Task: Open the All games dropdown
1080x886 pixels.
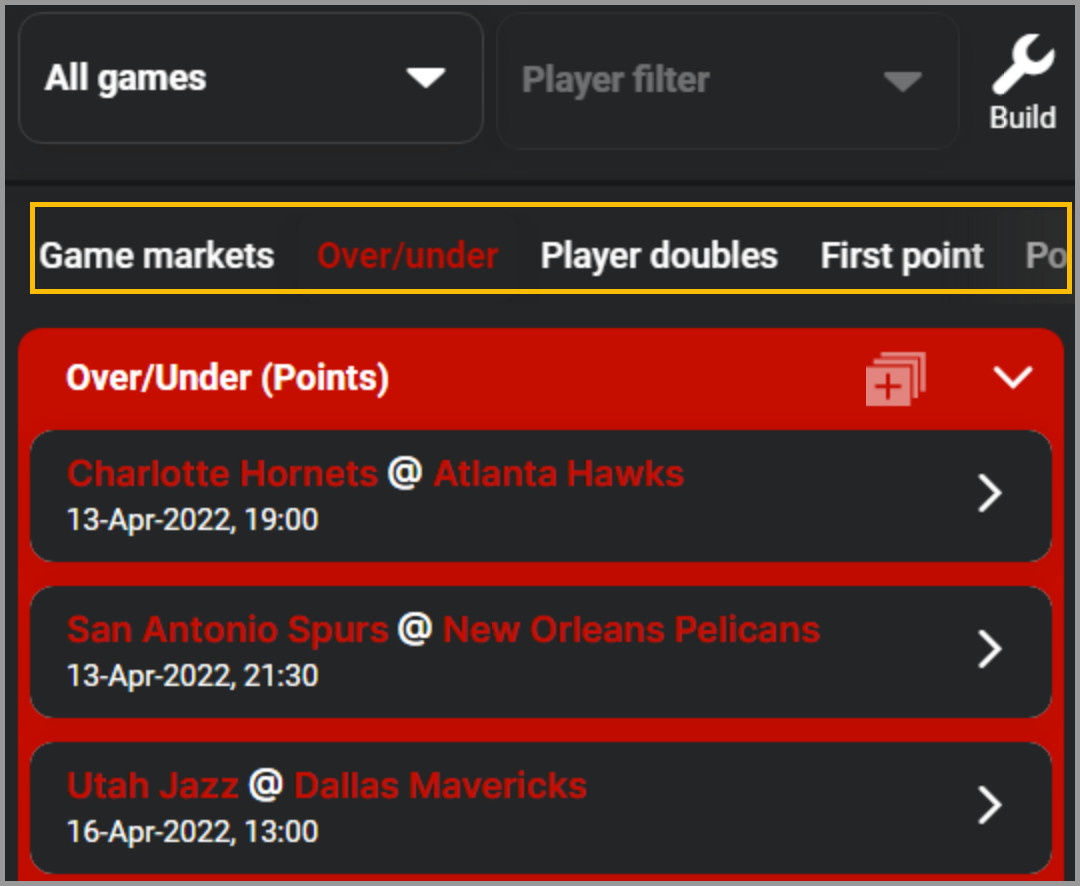Action: (251, 78)
